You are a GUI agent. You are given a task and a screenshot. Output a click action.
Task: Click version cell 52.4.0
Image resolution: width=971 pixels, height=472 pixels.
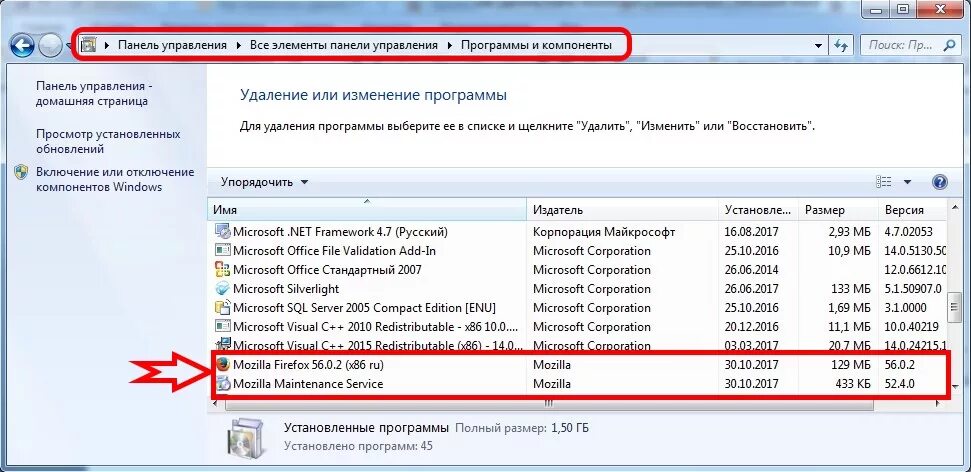coord(900,384)
